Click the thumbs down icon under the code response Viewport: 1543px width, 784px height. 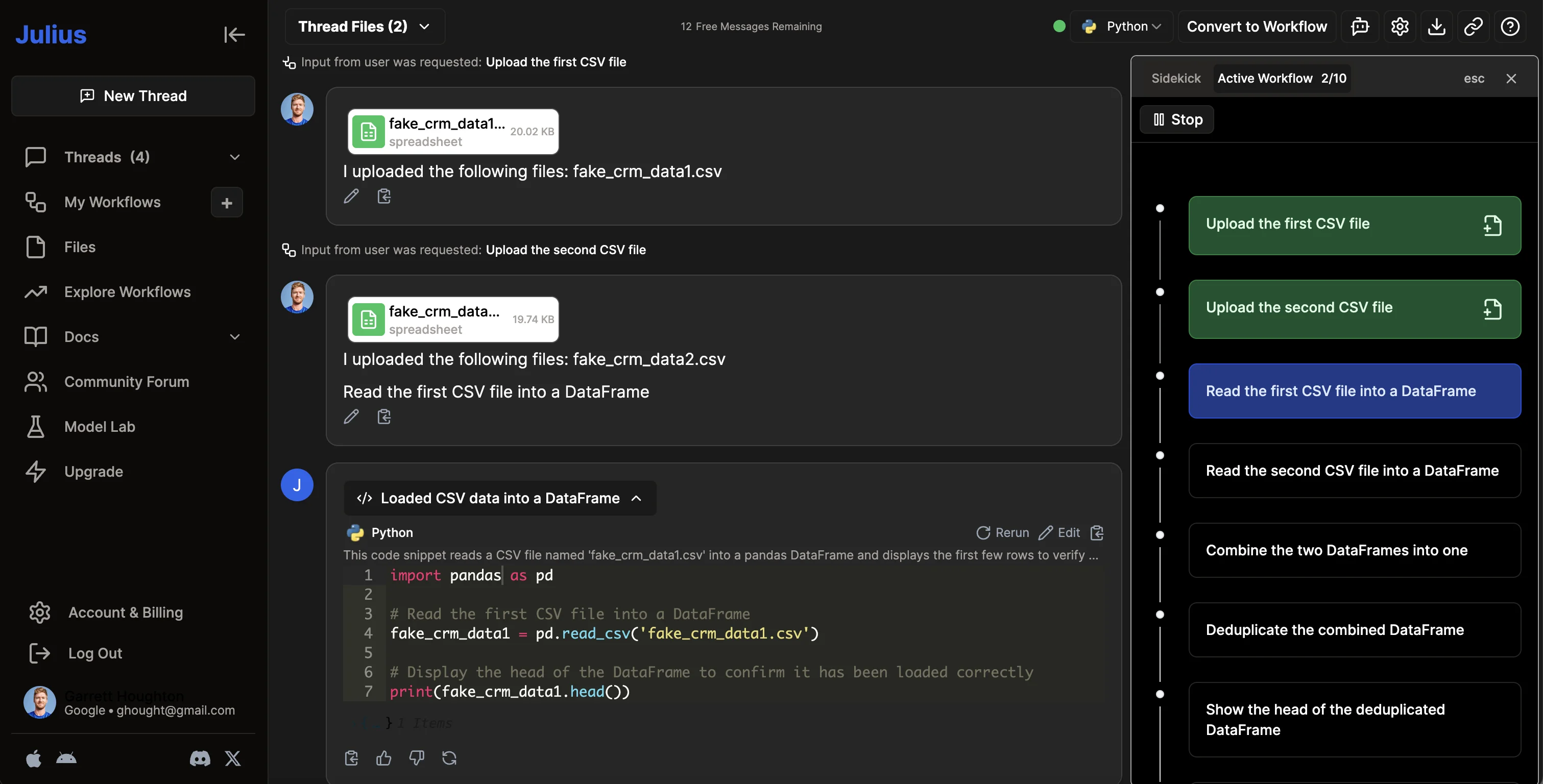coord(416,758)
